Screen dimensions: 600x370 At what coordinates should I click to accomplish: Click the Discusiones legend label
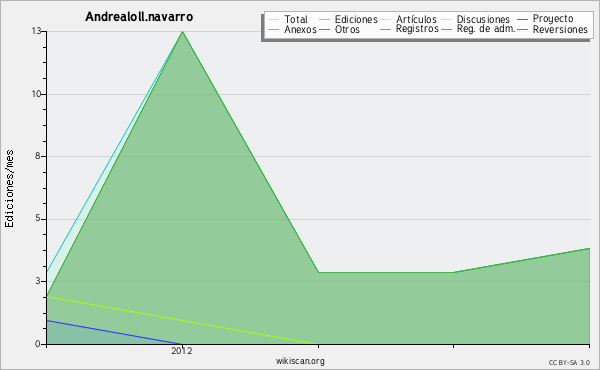(483, 19)
